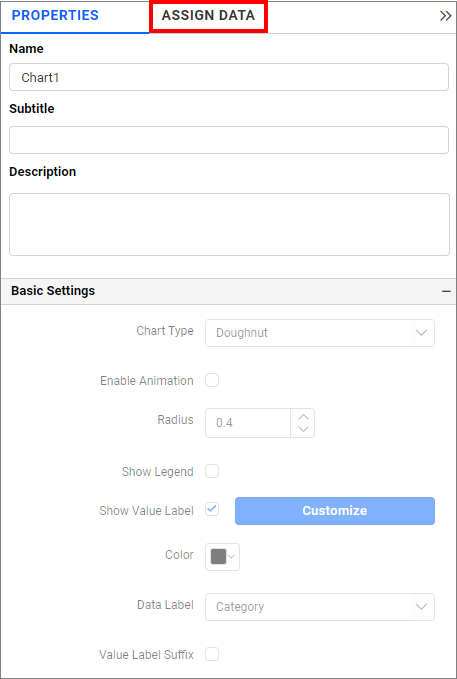The height and width of the screenshot is (679, 457).
Task: Enable the Value Label Suffix checkbox
Action: tap(212, 654)
